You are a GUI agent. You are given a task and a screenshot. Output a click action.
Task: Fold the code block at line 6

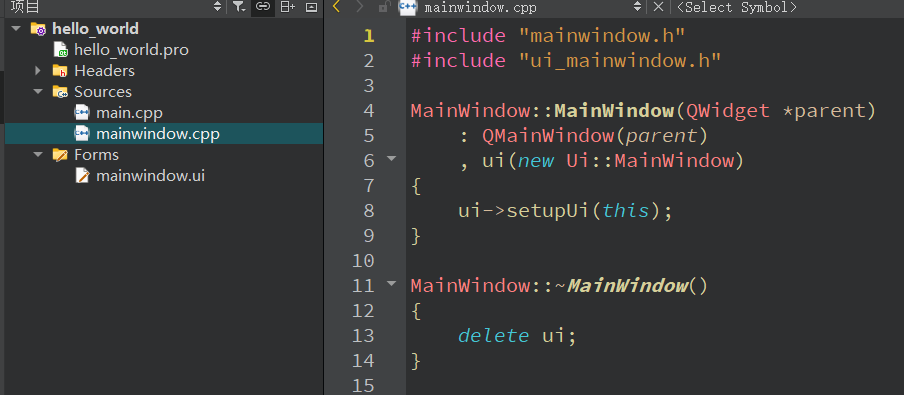tap(391, 158)
